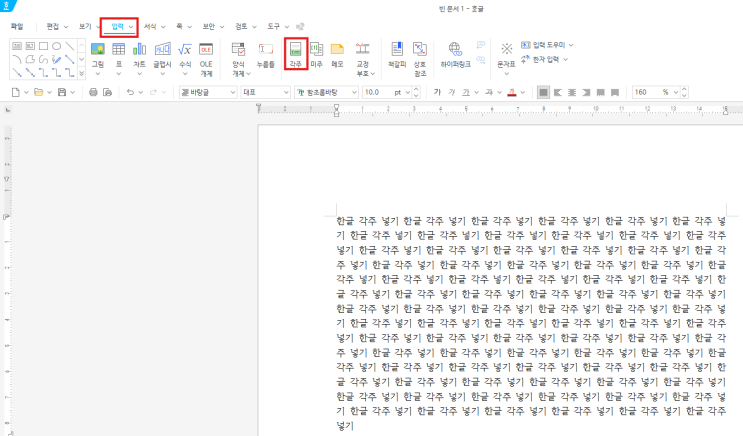
Task: Set justified (both sides) paragraph alignment
Action: (x=544, y=92)
